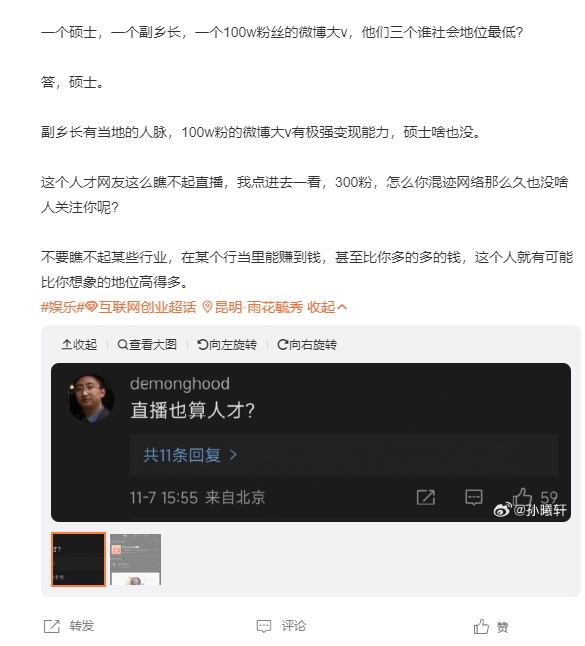Image resolution: width=585 pixels, height=646 pixels.
Task: Rotate the image left with 向左旋转
Action: pyautogui.click(x=227, y=344)
